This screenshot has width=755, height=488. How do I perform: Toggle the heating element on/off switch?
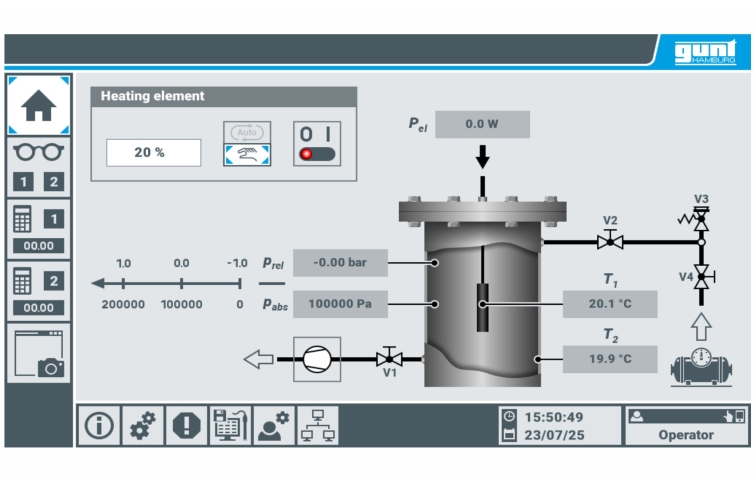(x=316, y=144)
